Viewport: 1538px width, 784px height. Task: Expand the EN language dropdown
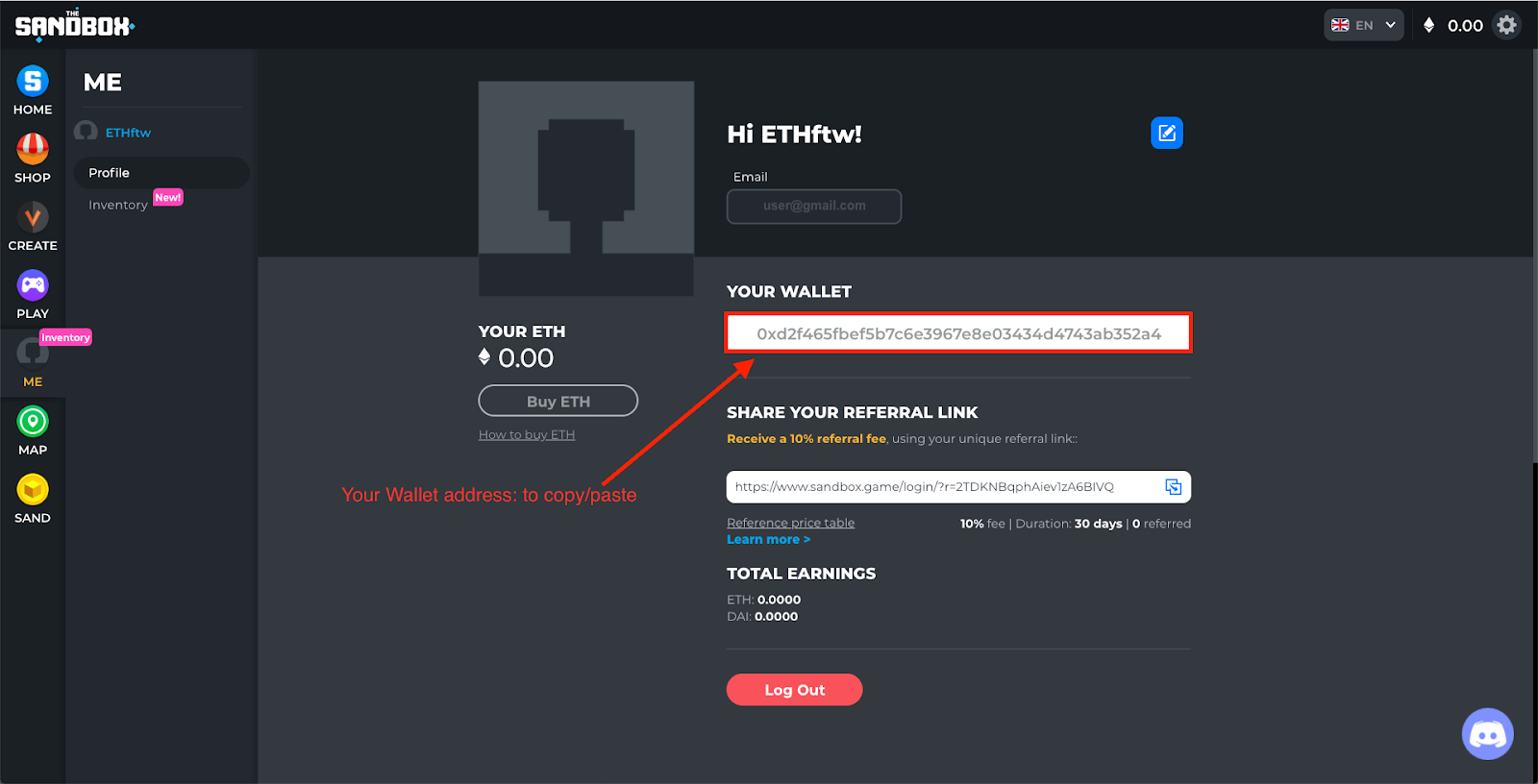1363,25
